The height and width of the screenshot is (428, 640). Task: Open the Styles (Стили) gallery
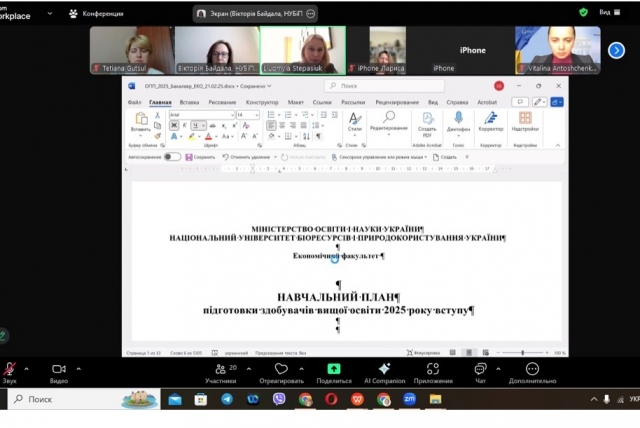(355, 122)
